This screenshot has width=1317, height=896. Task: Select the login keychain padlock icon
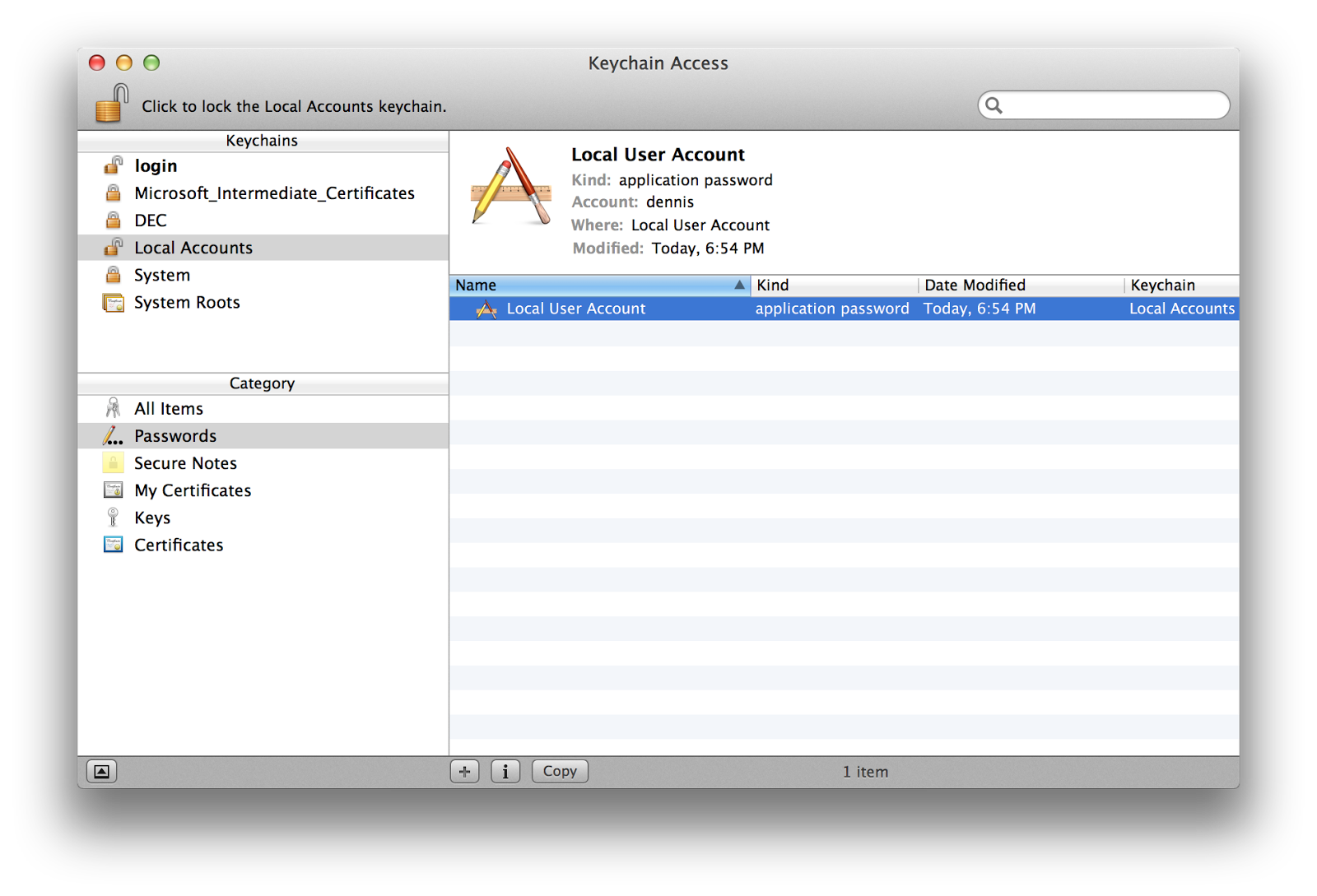click(x=113, y=165)
